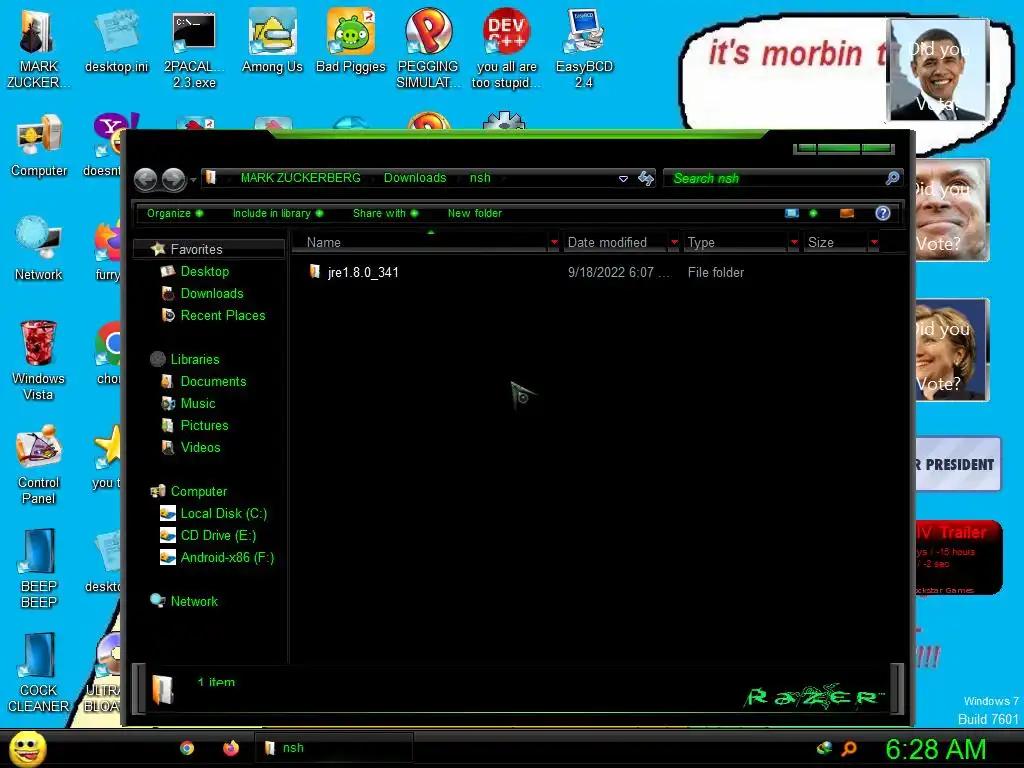Click the New folder button
Viewport: 1024px width, 768px height.
click(x=475, y=213)
